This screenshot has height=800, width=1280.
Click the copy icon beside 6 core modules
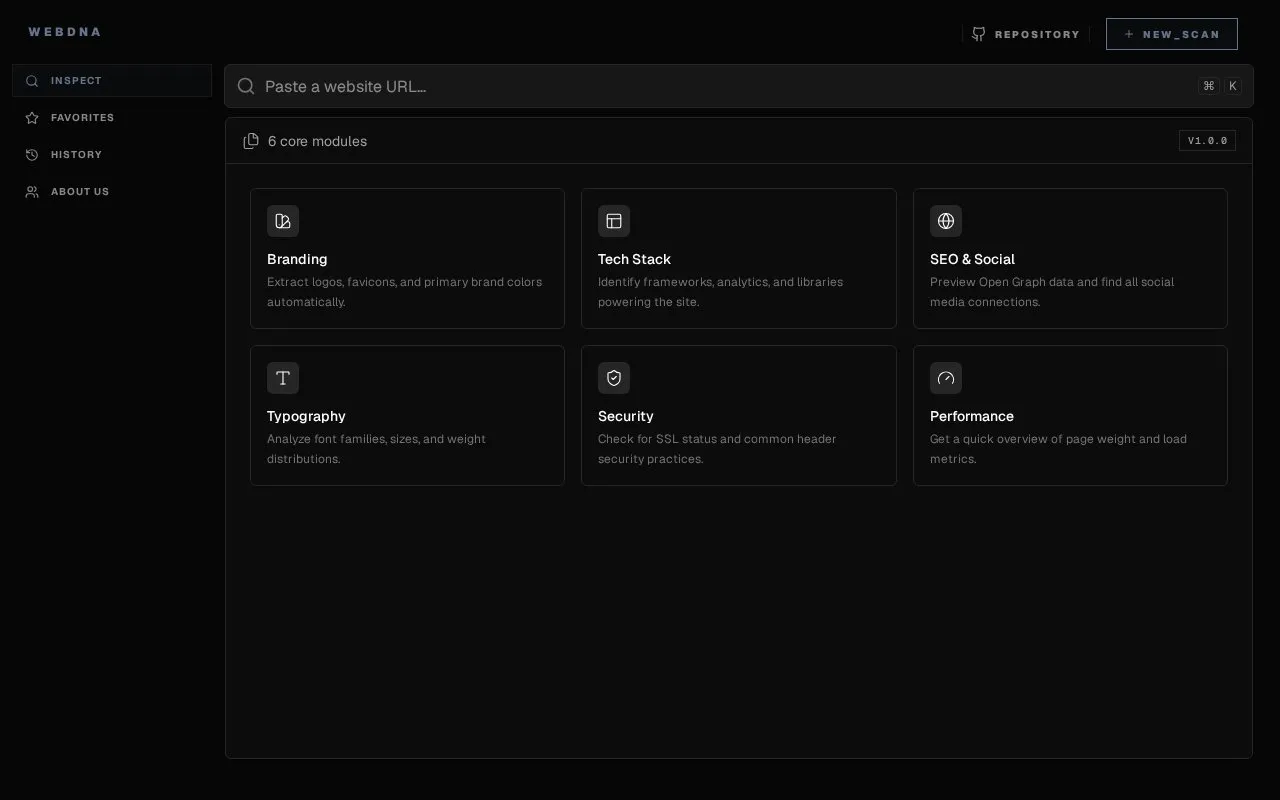pyautogui.click(x=251, y=141)
